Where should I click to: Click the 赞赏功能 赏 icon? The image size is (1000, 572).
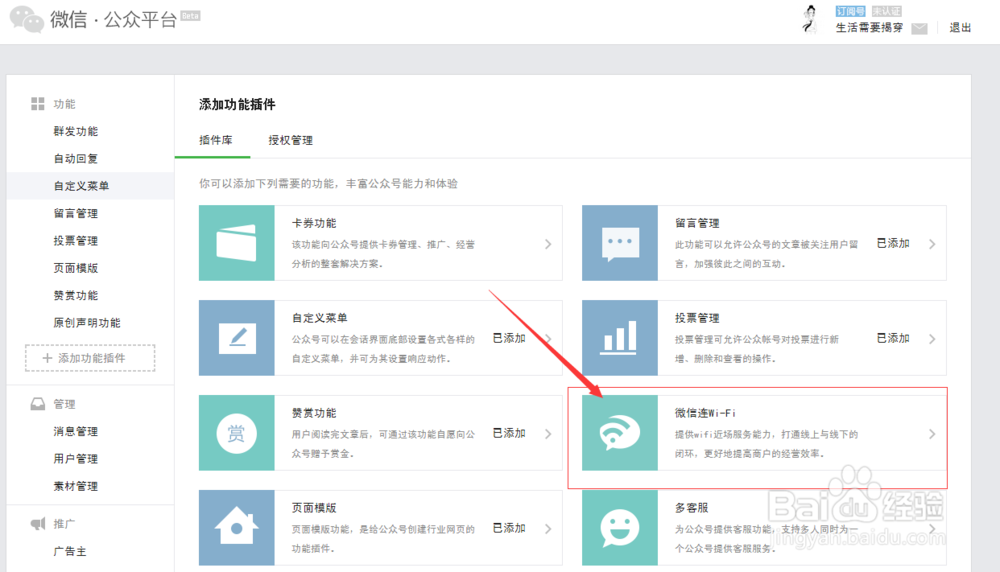tap(237, 433)
